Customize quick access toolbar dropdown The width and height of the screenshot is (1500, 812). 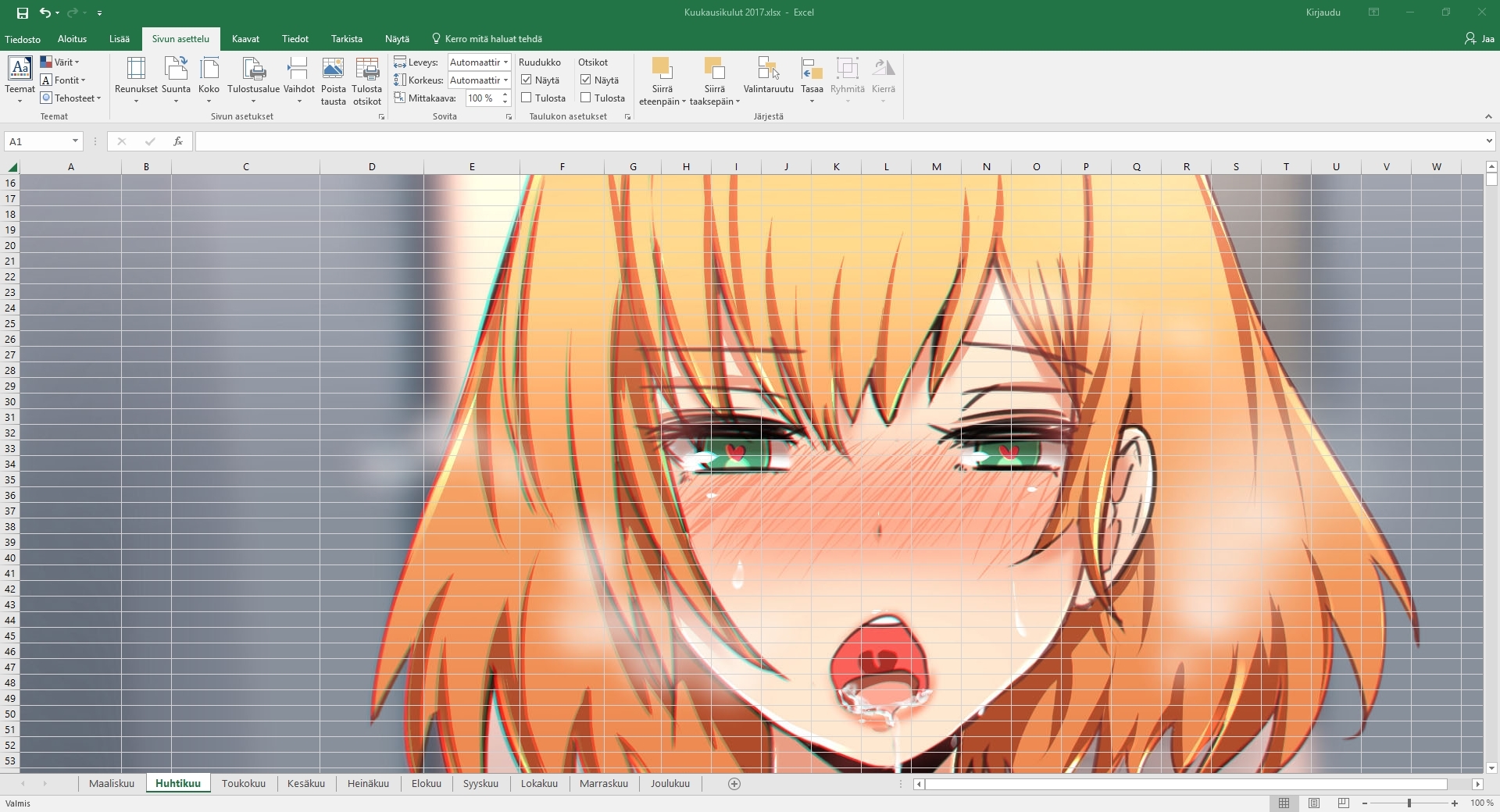[x=99, y=13]
